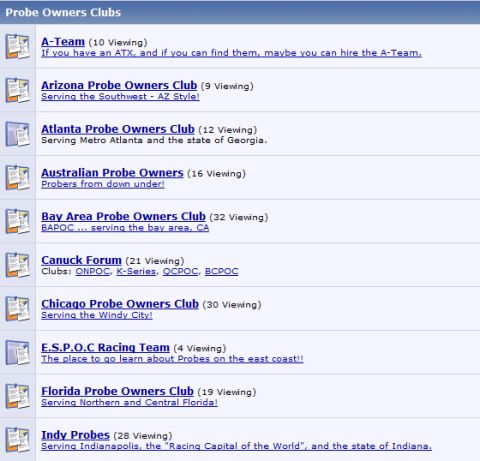This screenshot has width=480, height=461.
Task: Click the 'Probers from down under!' description link
Action: coord(103,184)
